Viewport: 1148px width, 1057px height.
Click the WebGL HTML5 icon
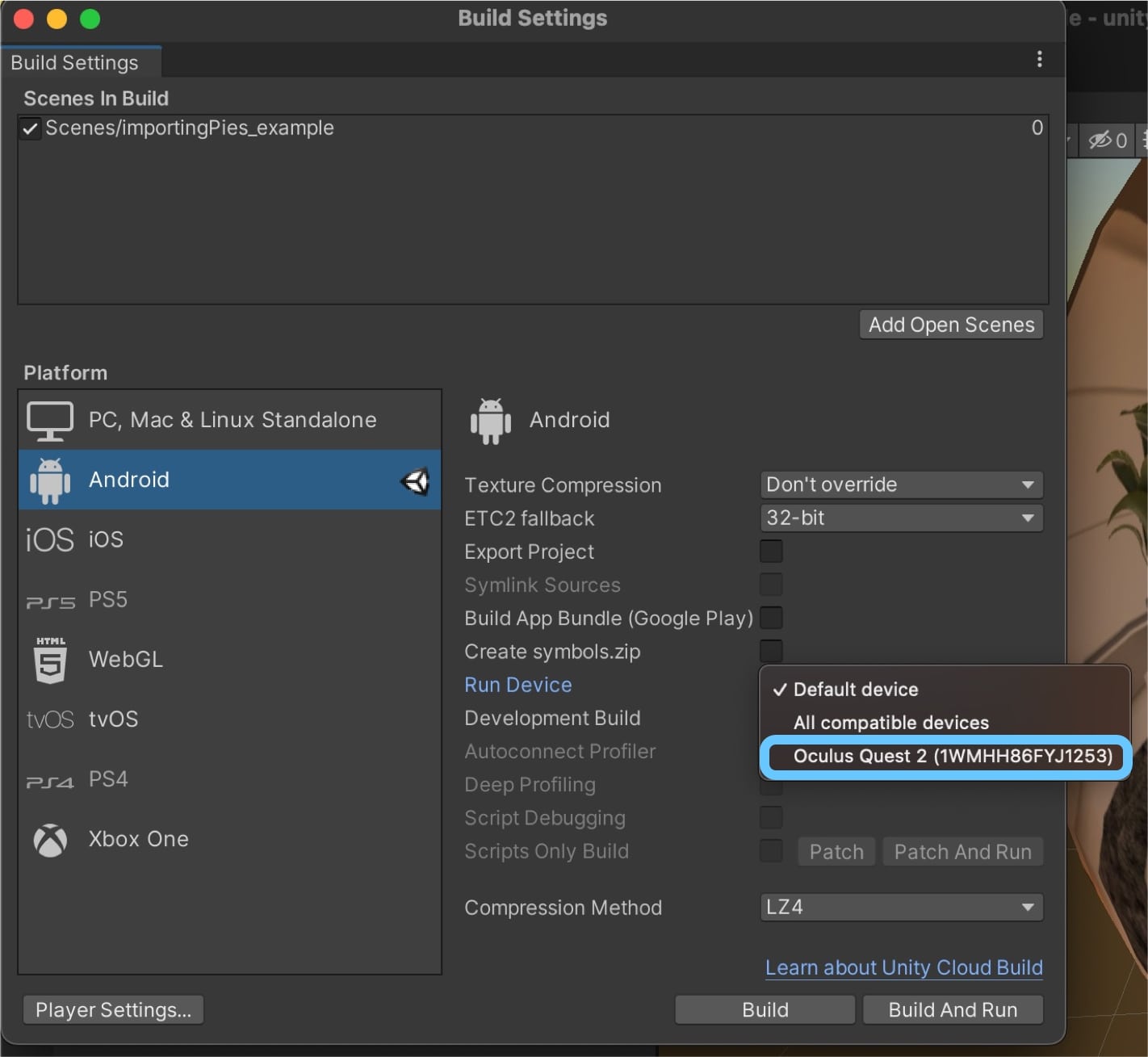pos(50,660)
